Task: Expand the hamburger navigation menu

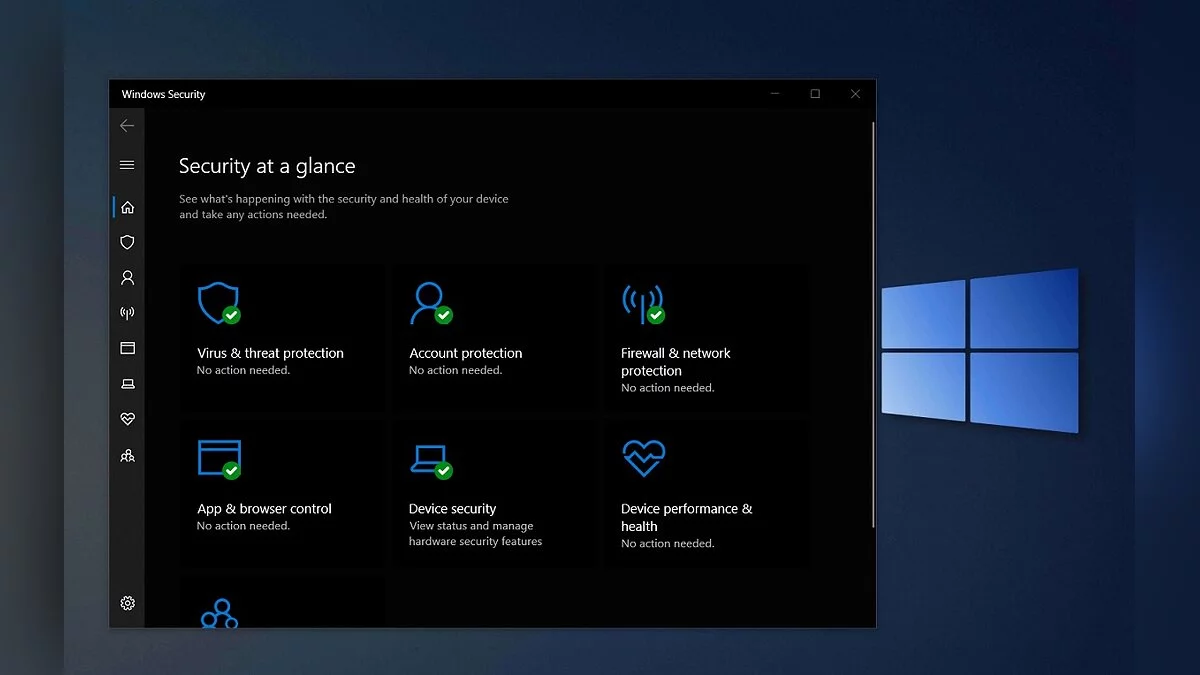Action: [127, 165]
